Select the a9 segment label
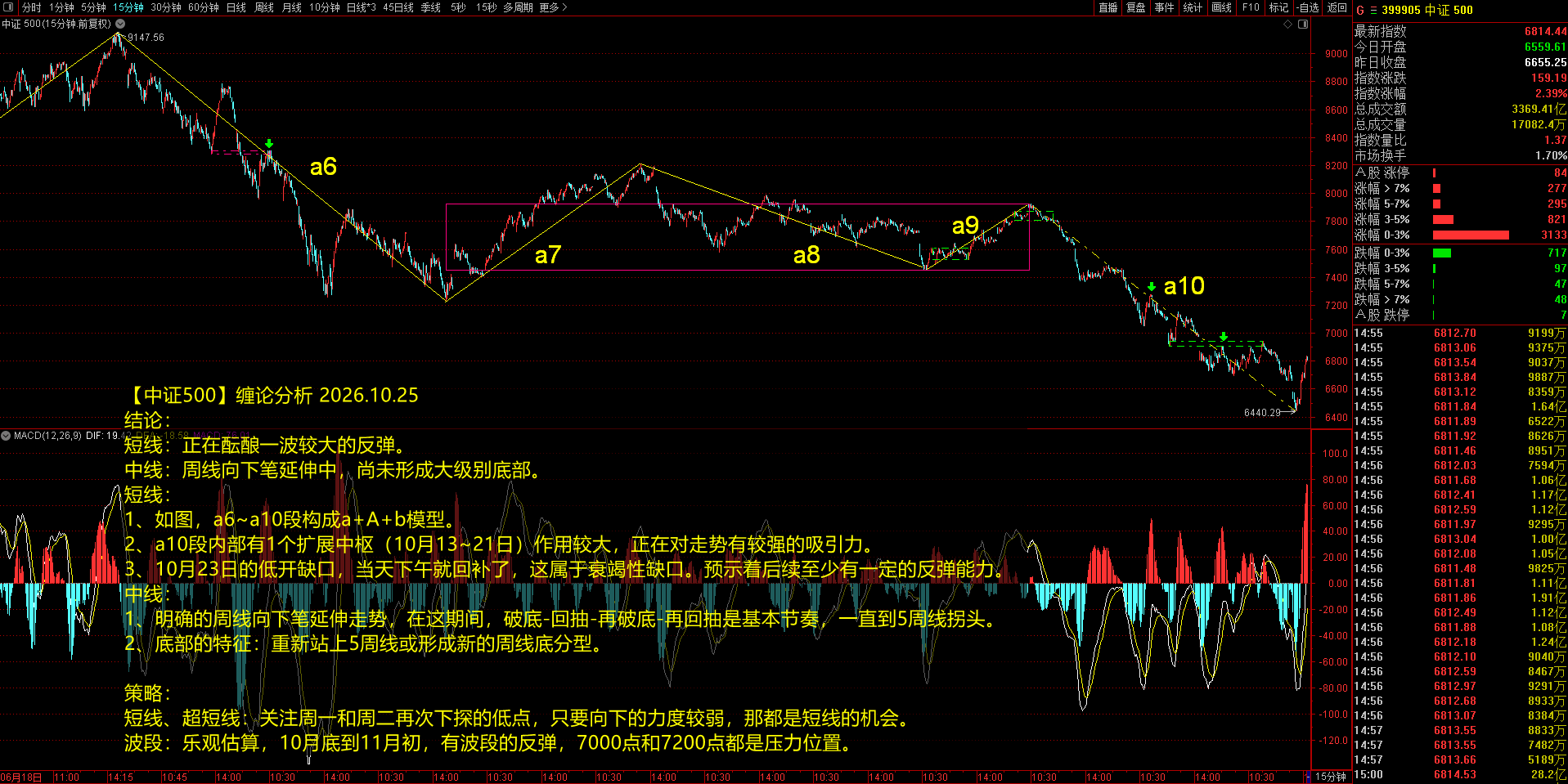 (x=965, y=225)
